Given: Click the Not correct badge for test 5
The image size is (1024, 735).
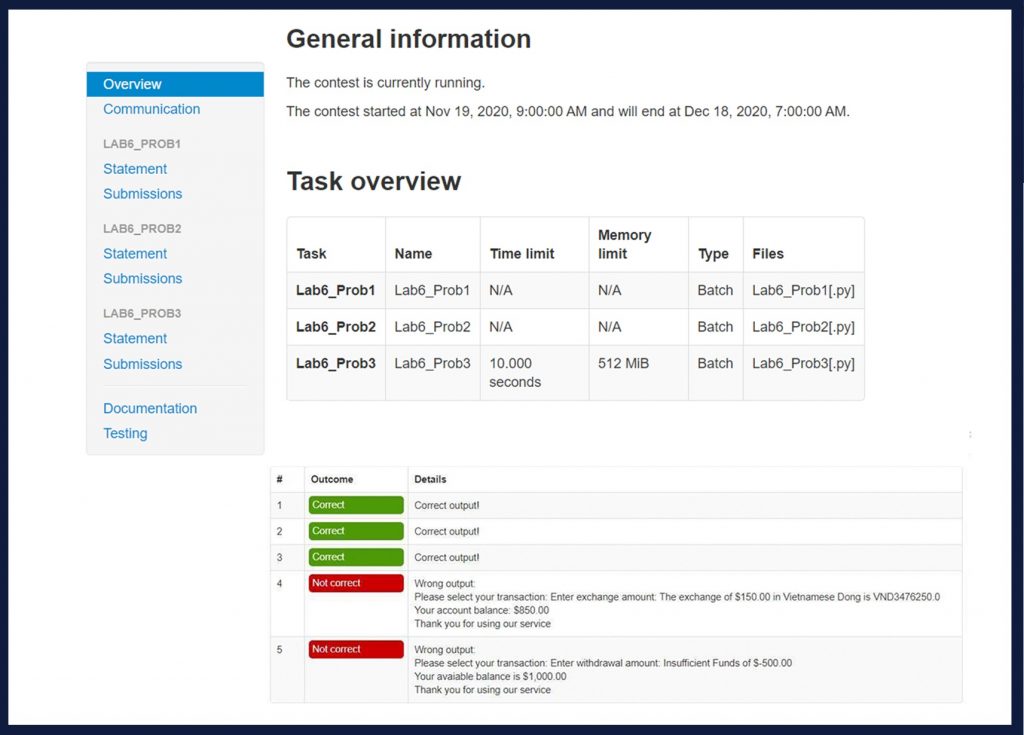Looking at the screenshot, I should [355, 649].
